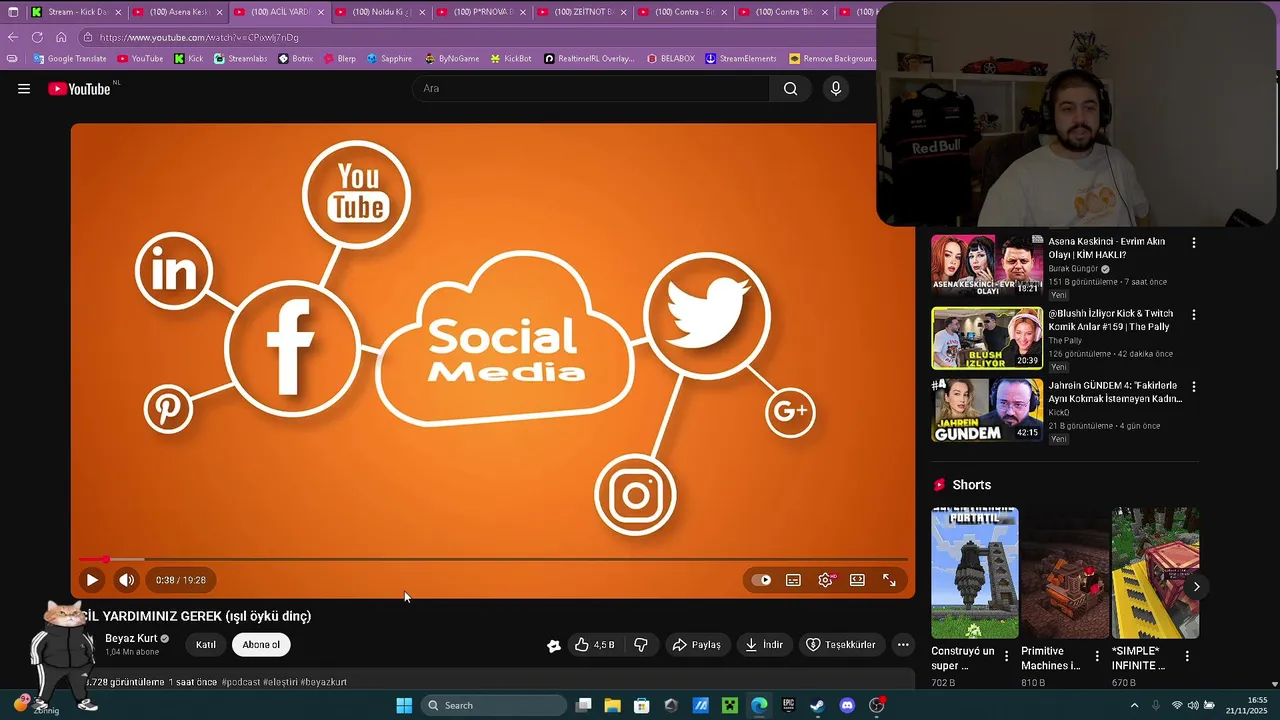Reload the page with refresh icon
The width and height of the screenshot is (1280, 720).
(37, 37)
